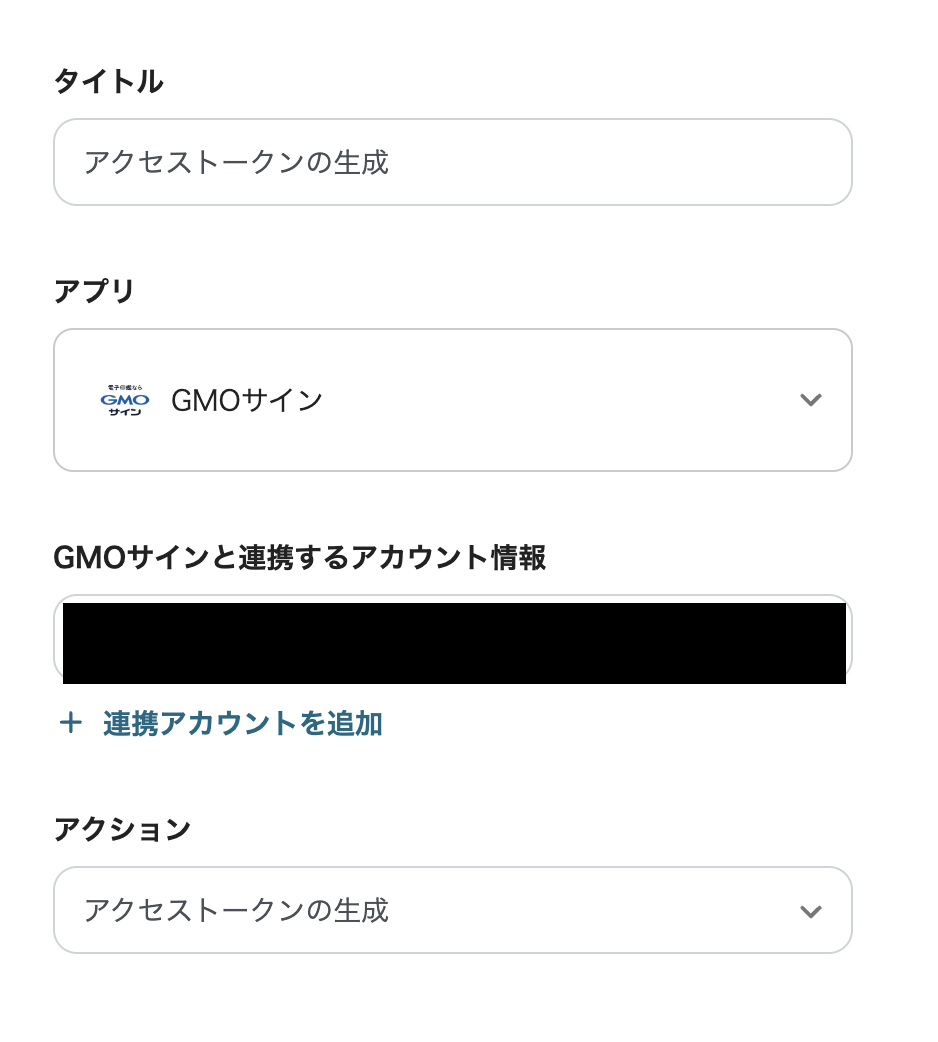
Task: Click the タイトル field label
Action: (108, 82)
